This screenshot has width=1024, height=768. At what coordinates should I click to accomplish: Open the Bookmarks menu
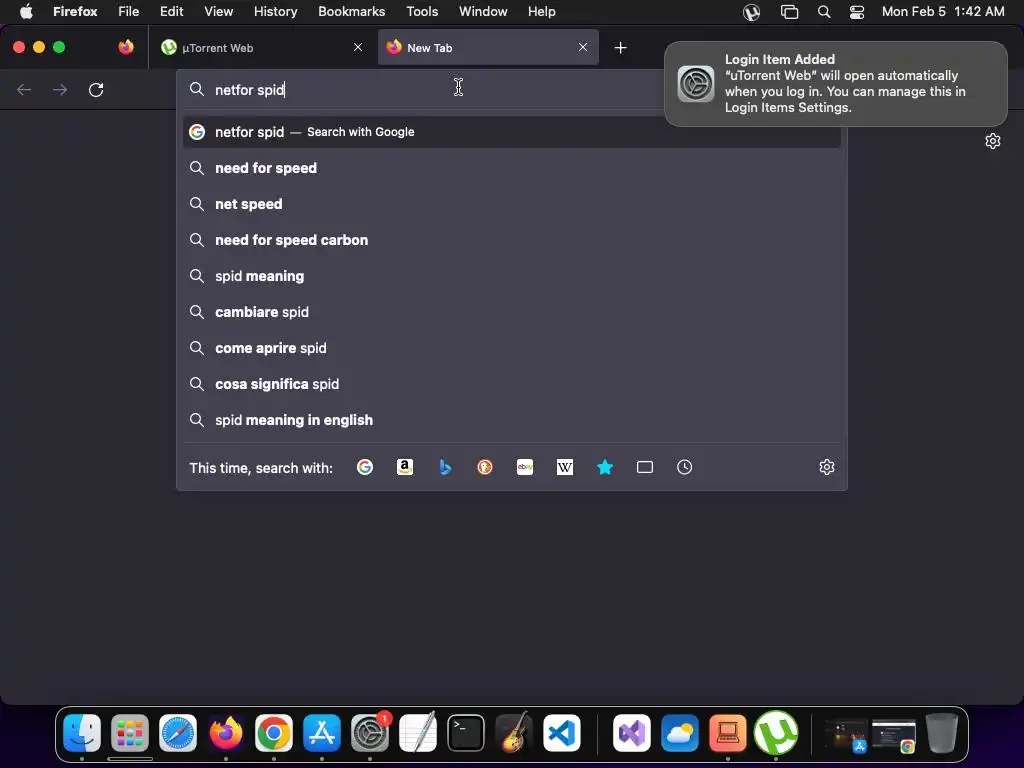(x=352, y=12)
